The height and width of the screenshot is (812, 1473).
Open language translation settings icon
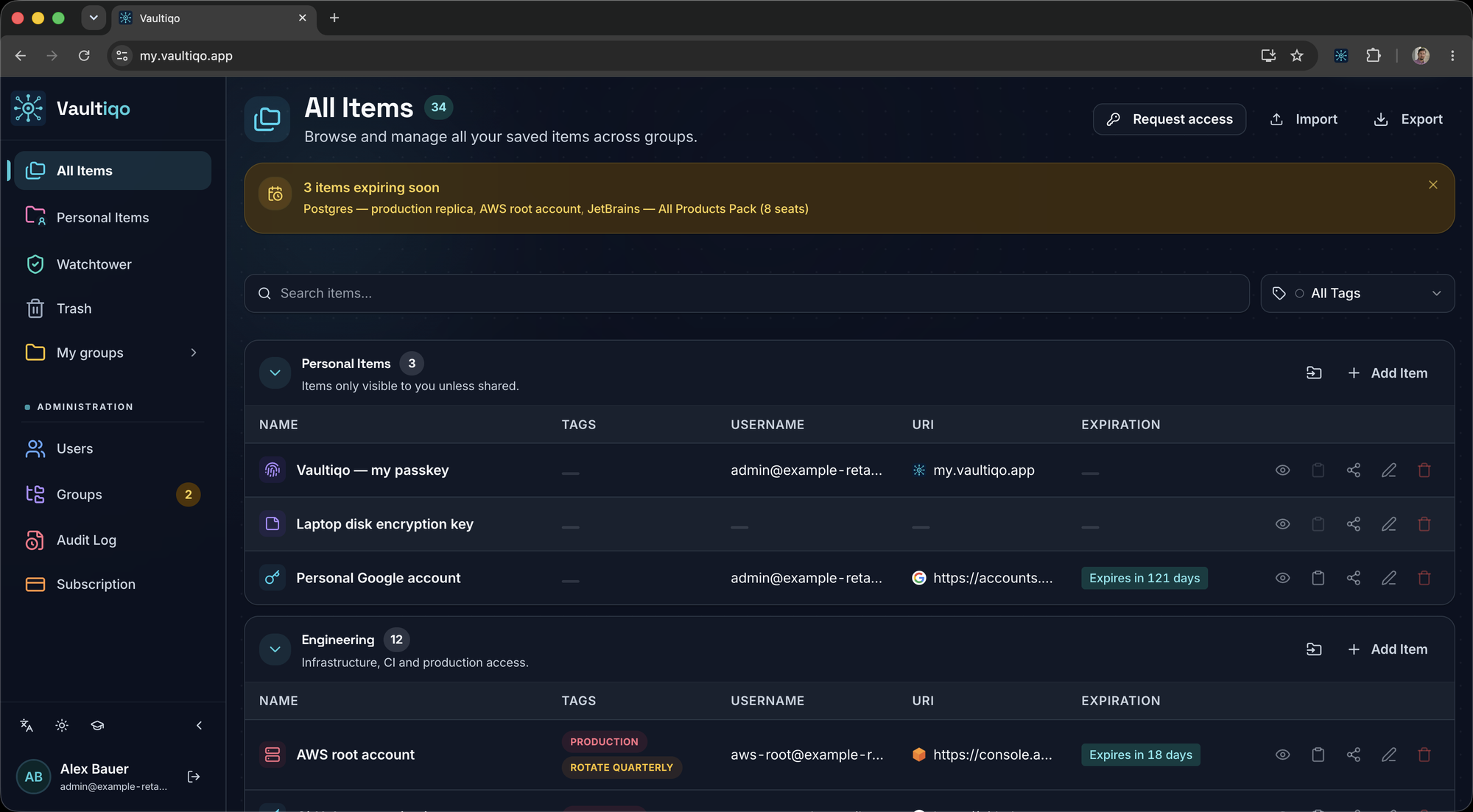(27, 726)
